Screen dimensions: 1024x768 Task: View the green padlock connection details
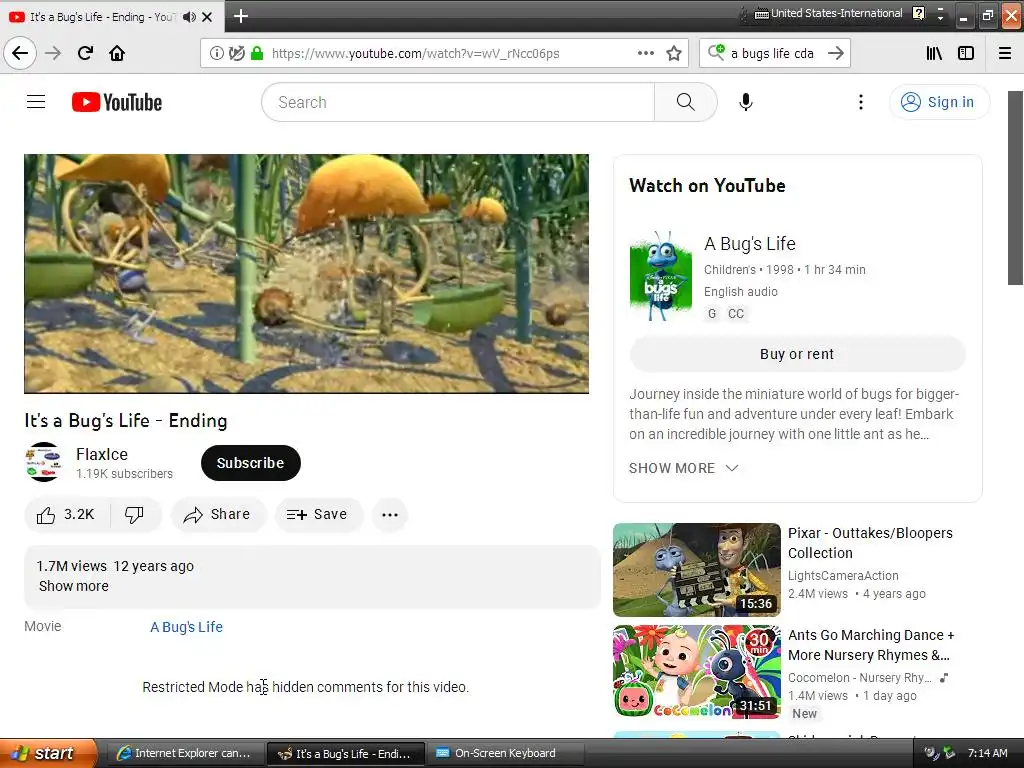tap(257, 53)
